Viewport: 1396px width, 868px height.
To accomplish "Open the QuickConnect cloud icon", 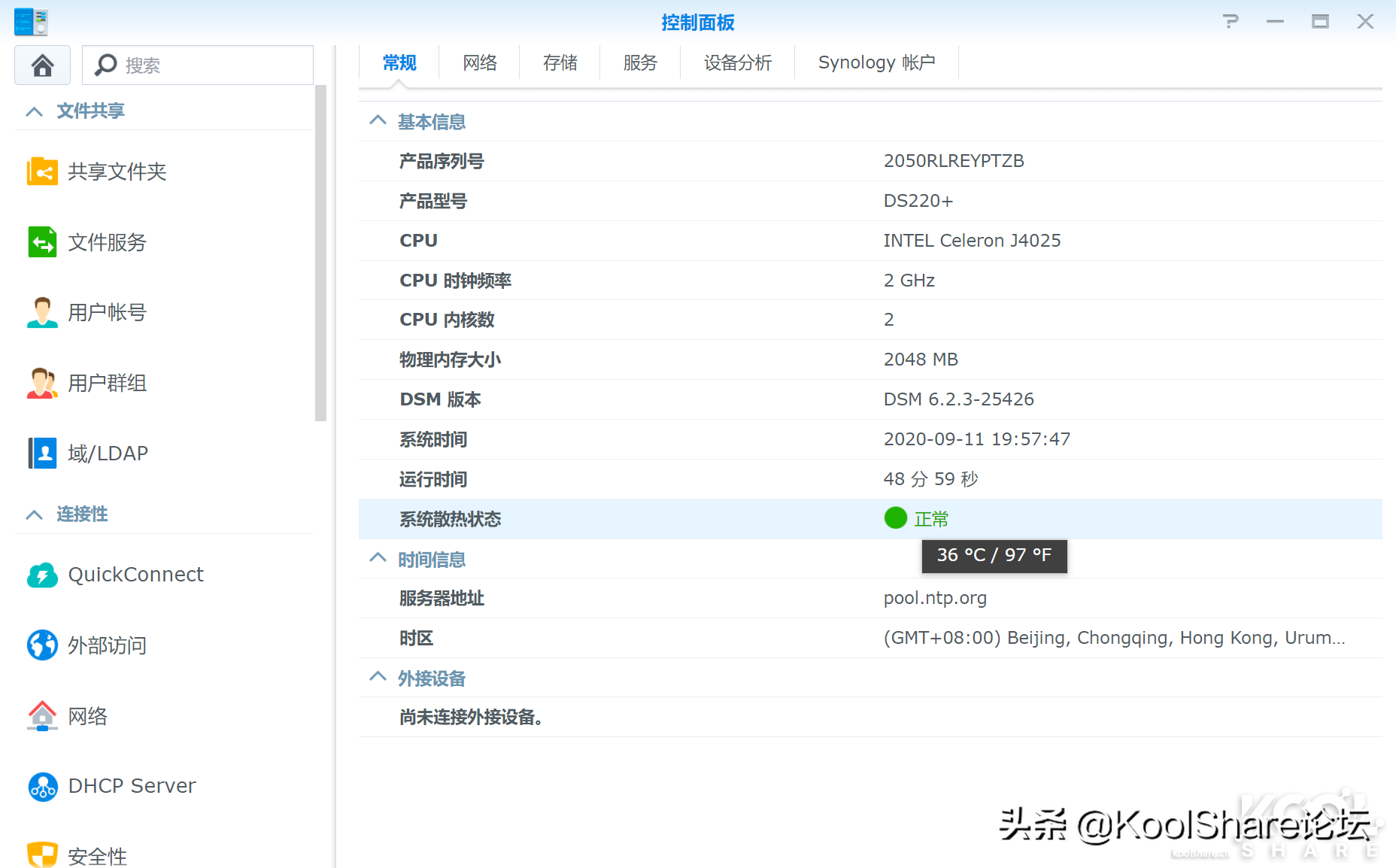I will [42, 575].
